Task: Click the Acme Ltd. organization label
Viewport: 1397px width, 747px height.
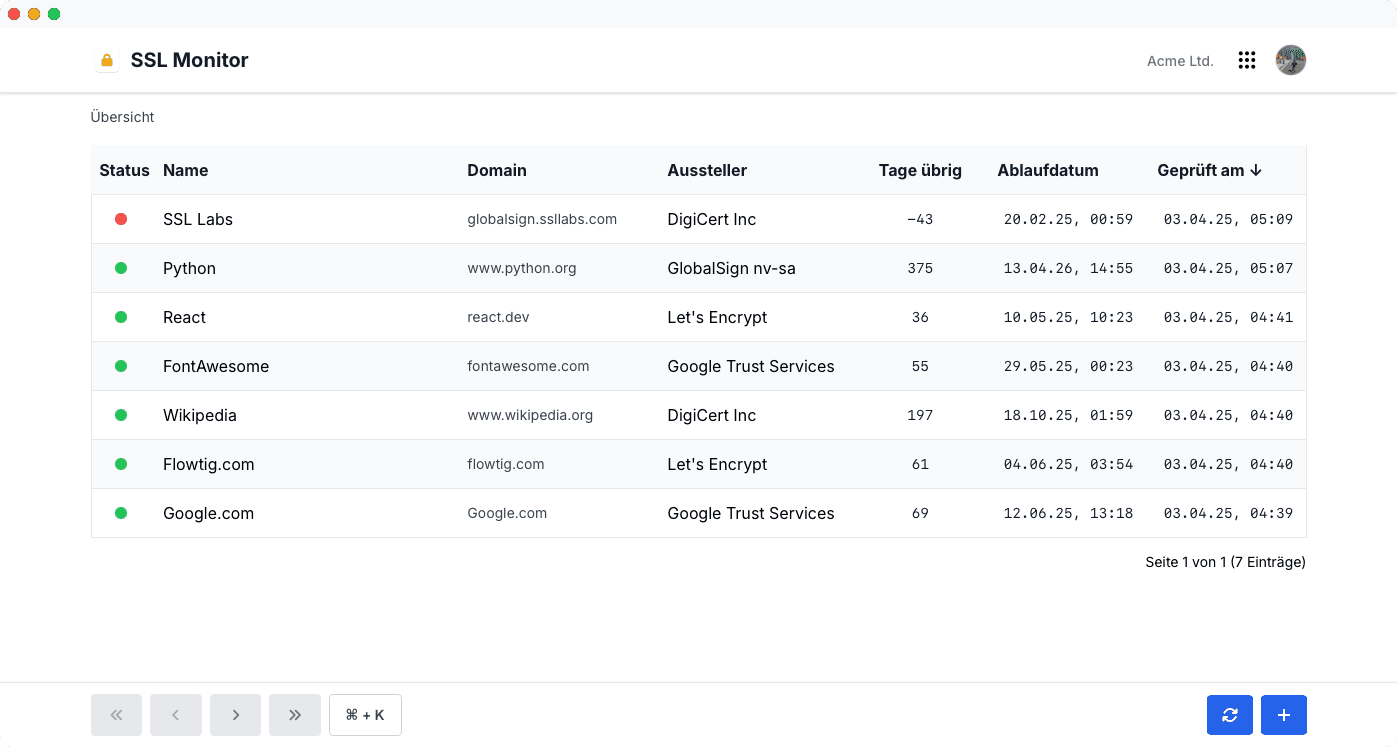Action: point(1180,61)
